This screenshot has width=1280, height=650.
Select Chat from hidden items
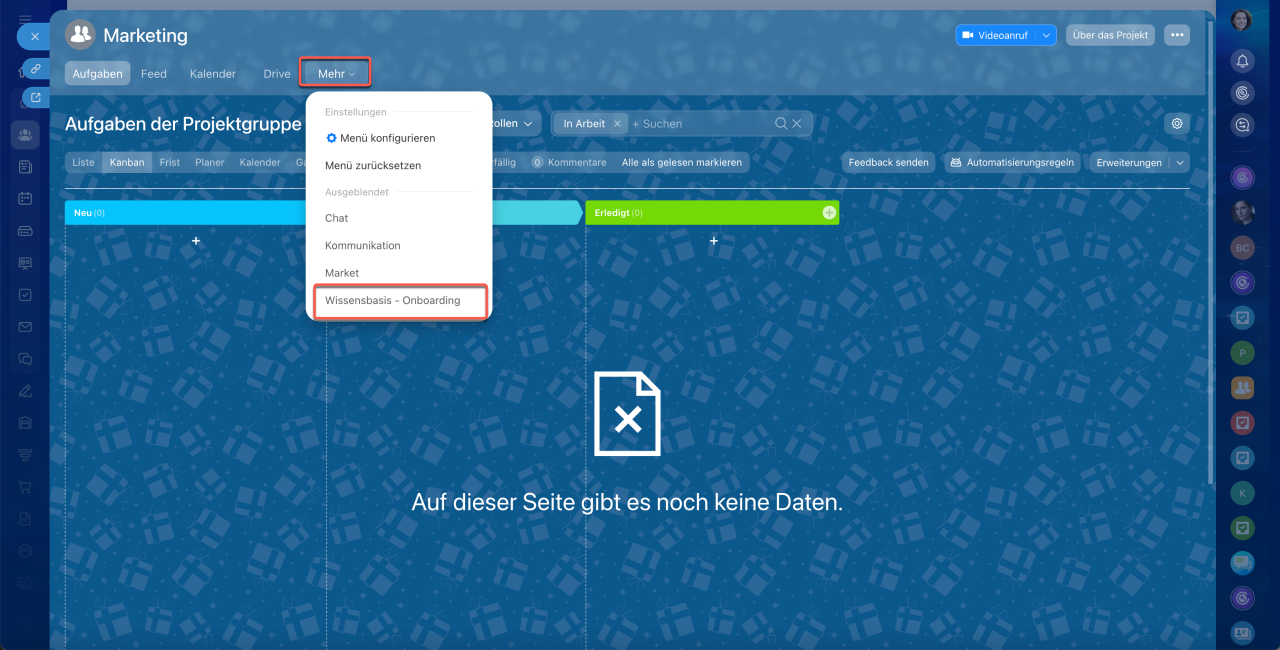click(x=337, y=218)
